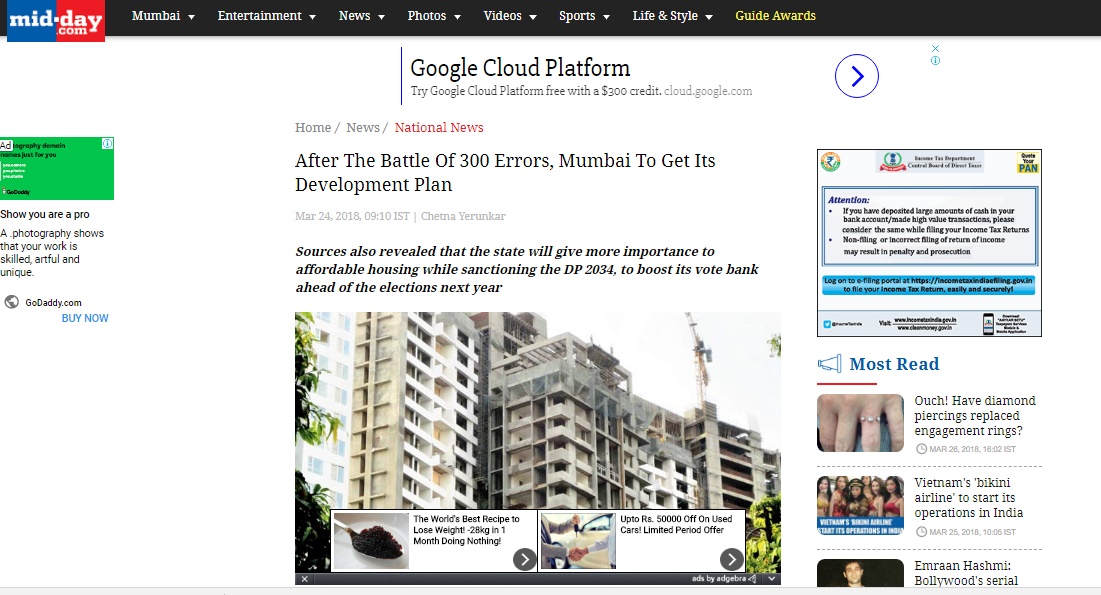Close the Google Cloud Platform ad
The image size is (1101, 595).
(x=935, y=48)
